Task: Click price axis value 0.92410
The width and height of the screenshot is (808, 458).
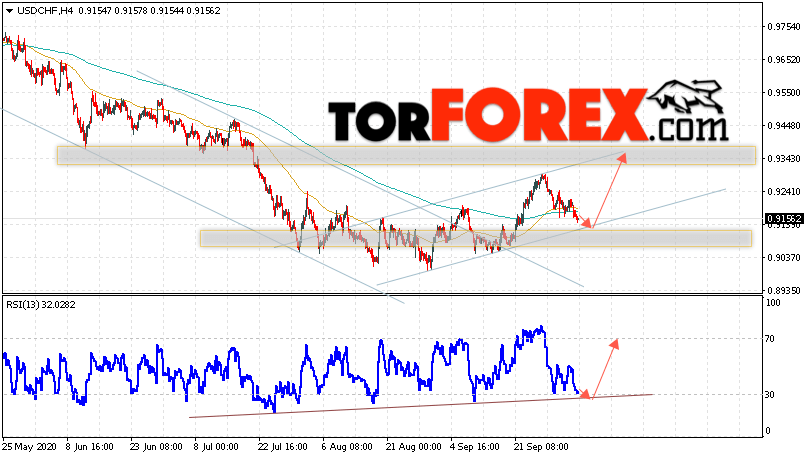Action: 783,192
